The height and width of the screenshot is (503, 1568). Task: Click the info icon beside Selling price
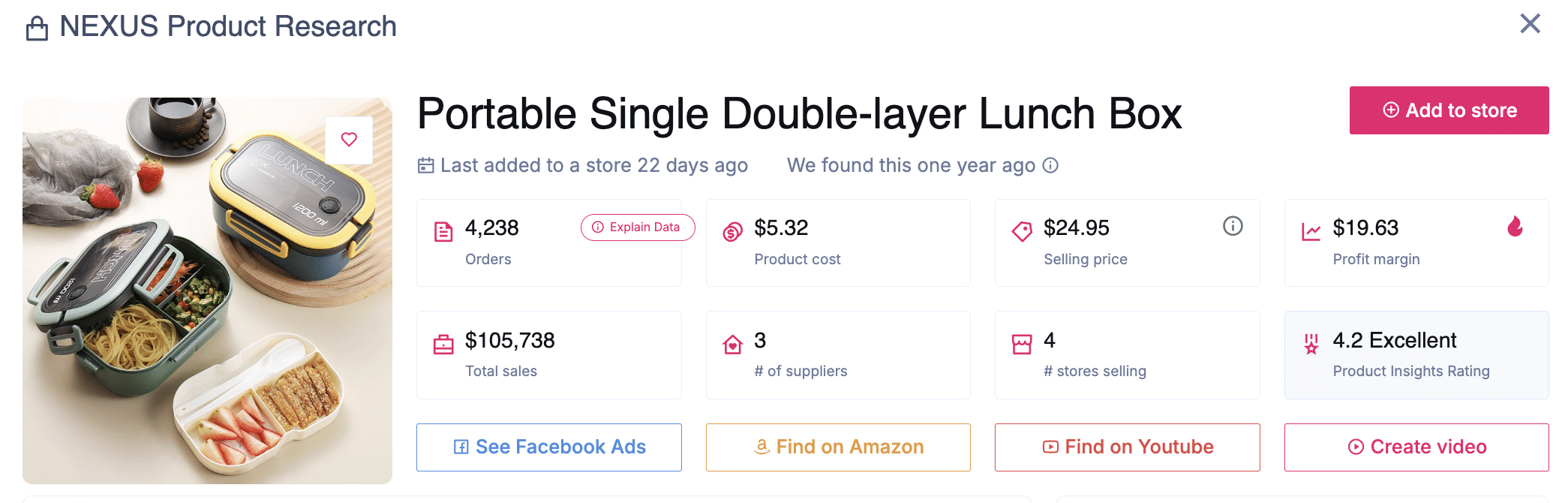[1233, 226]
